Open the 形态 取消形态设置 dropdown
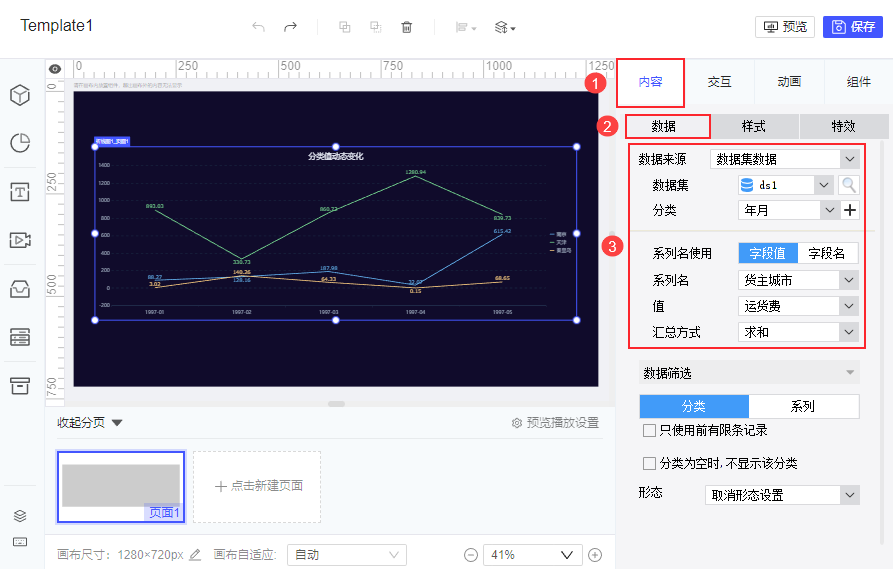 coord(782,495)
